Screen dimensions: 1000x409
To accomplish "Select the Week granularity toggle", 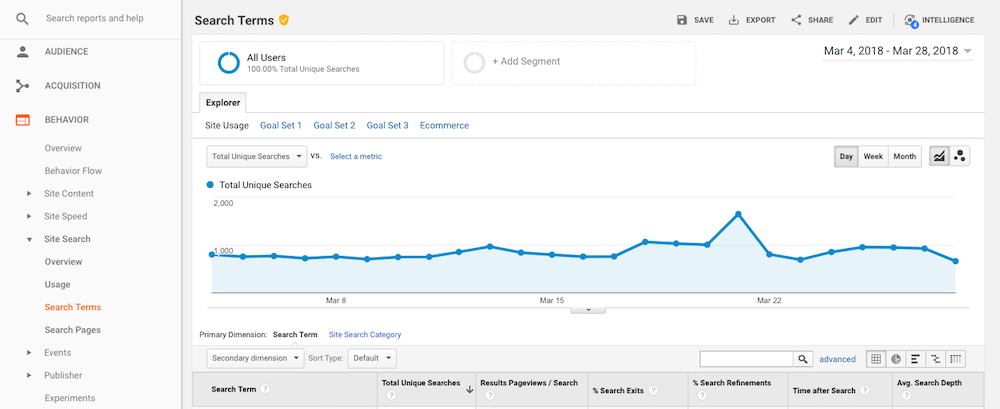I will 873,156.
